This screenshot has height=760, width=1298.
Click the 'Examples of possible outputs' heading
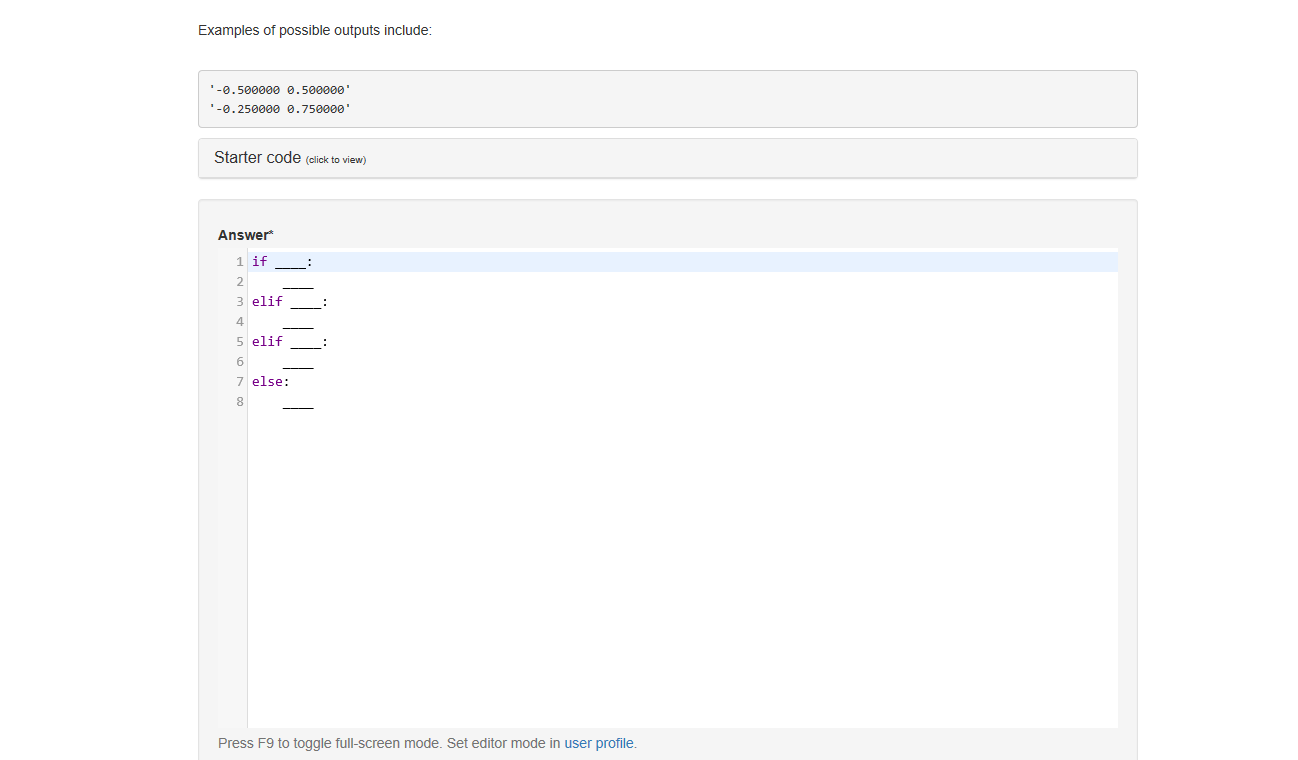tap(315, 30)
